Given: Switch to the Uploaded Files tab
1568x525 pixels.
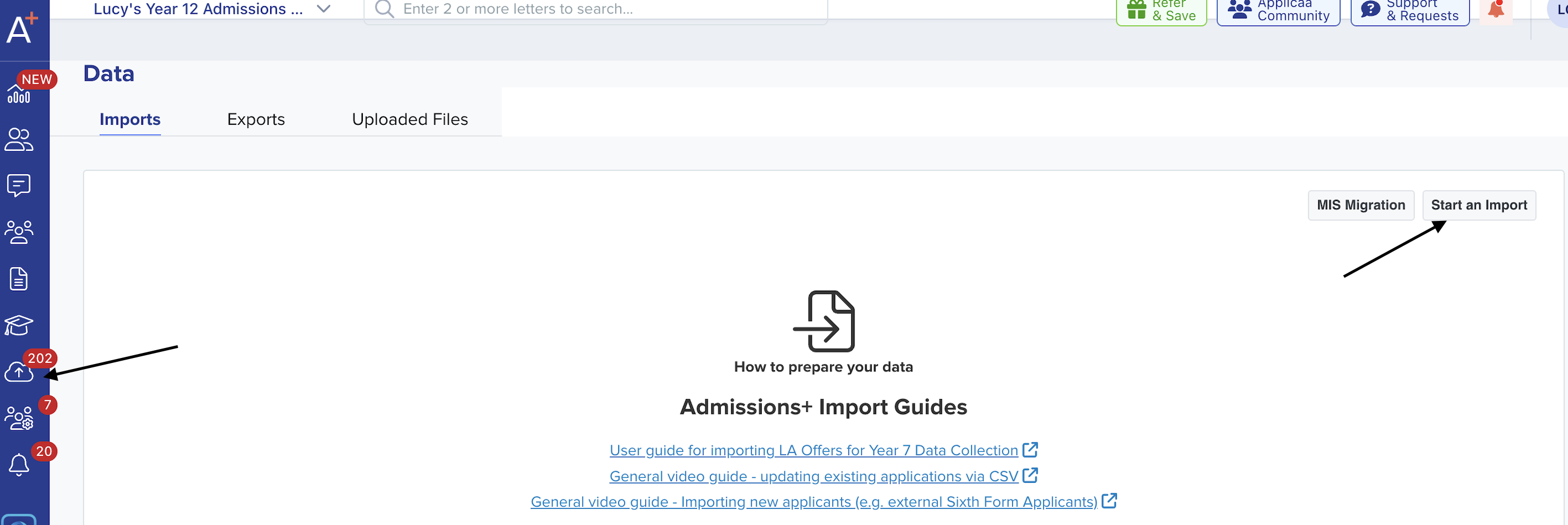Looking at the screenshot, I should tap(409, 119).
